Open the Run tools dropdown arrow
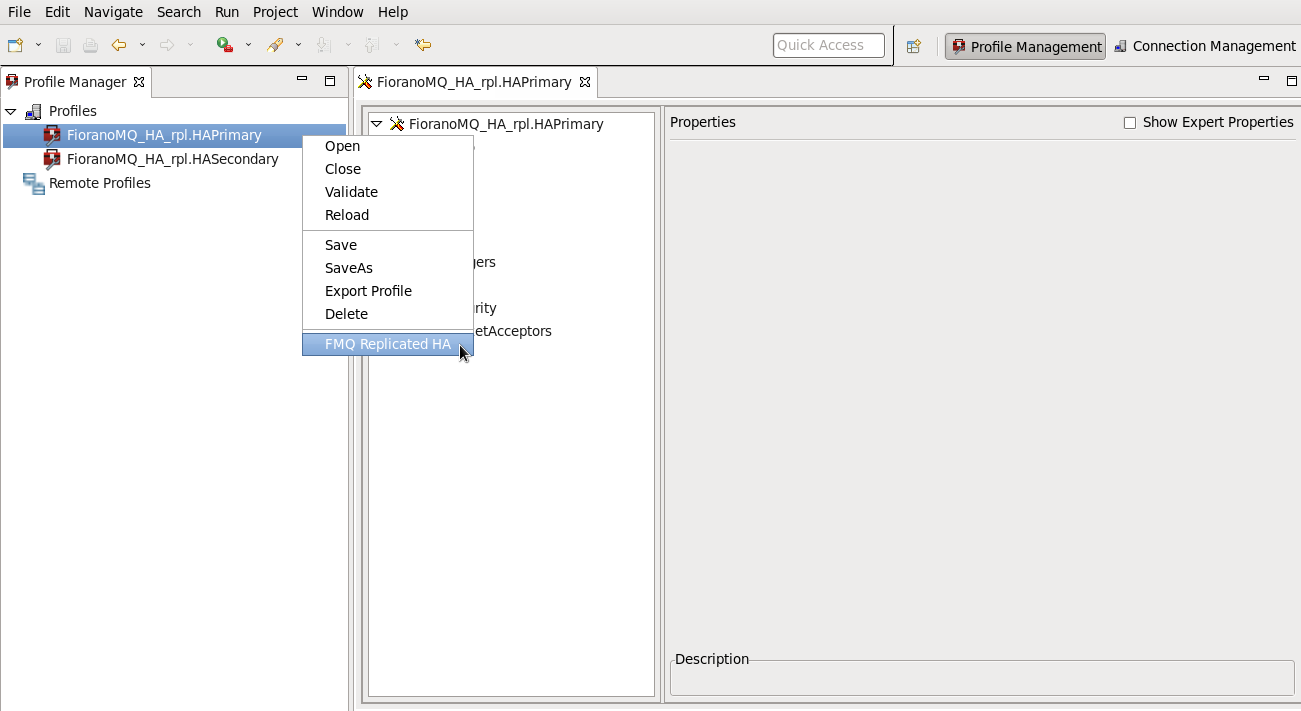 (x=248, y=45)
